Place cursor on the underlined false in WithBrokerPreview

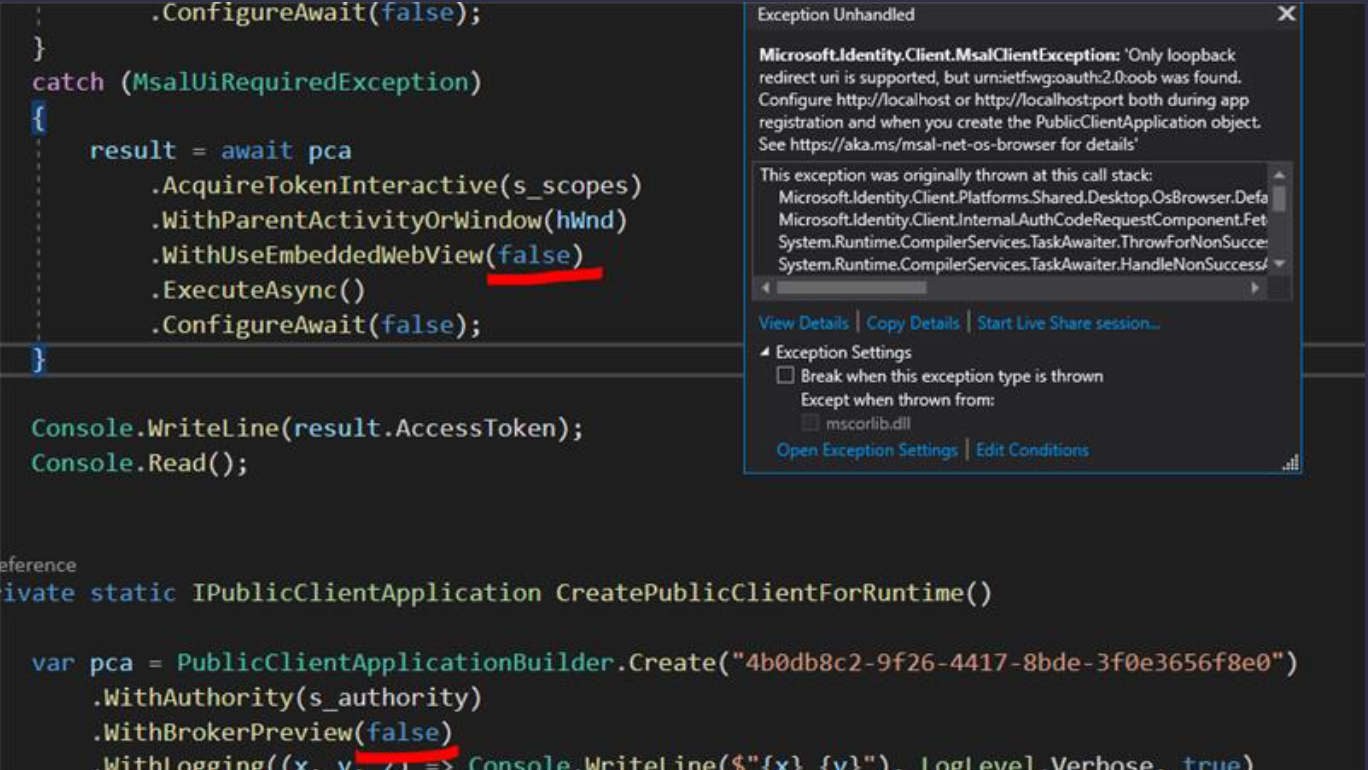[404, 731]
